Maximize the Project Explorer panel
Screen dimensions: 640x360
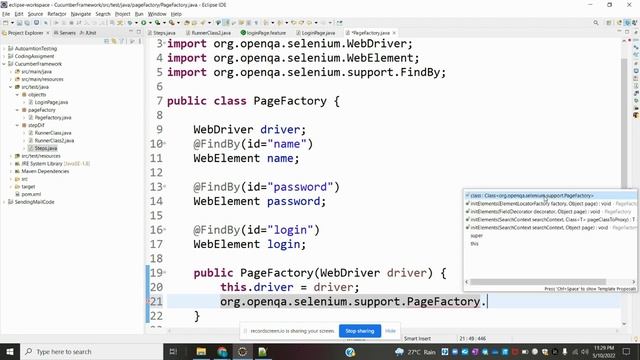click(139, 32)
